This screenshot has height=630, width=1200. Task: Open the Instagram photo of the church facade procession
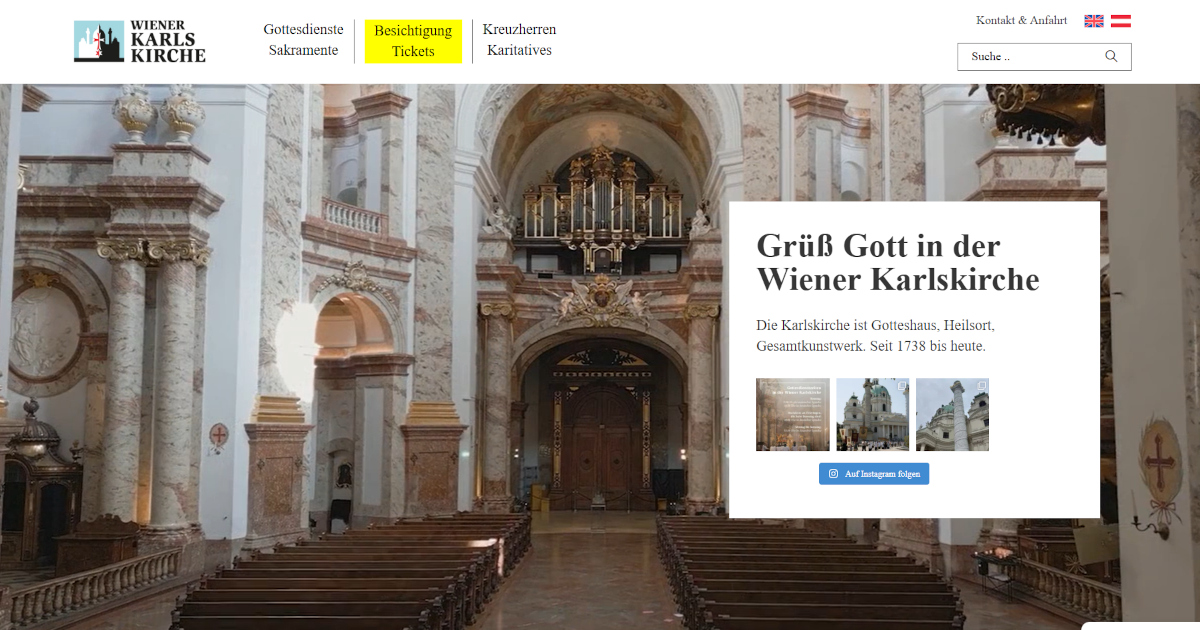click(873, 414)
